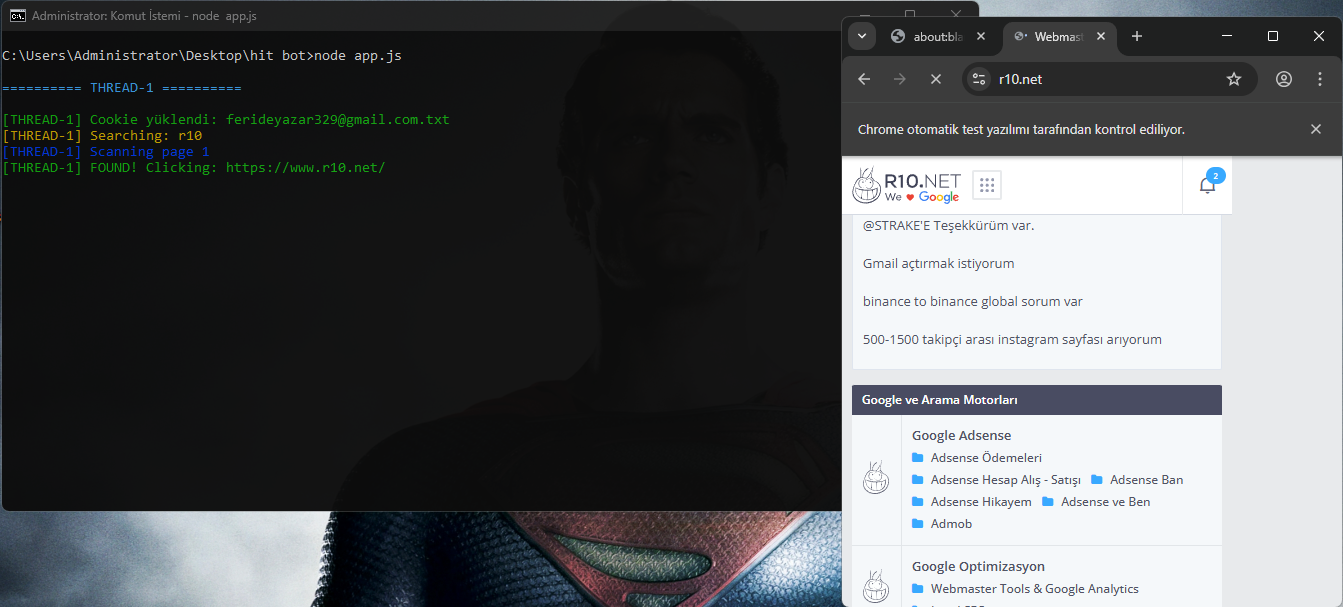1343x607 pixels.
Task: Open the R10 apps grid icon
Action: [x=986, y=185]
